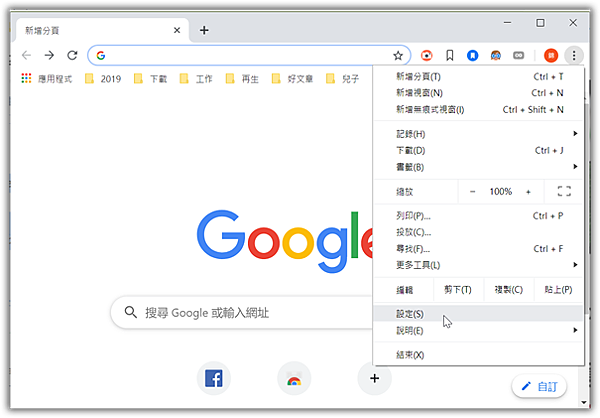Click the Google logo
Viewport: 600px width, 418px height.
[x=285, y=241]
